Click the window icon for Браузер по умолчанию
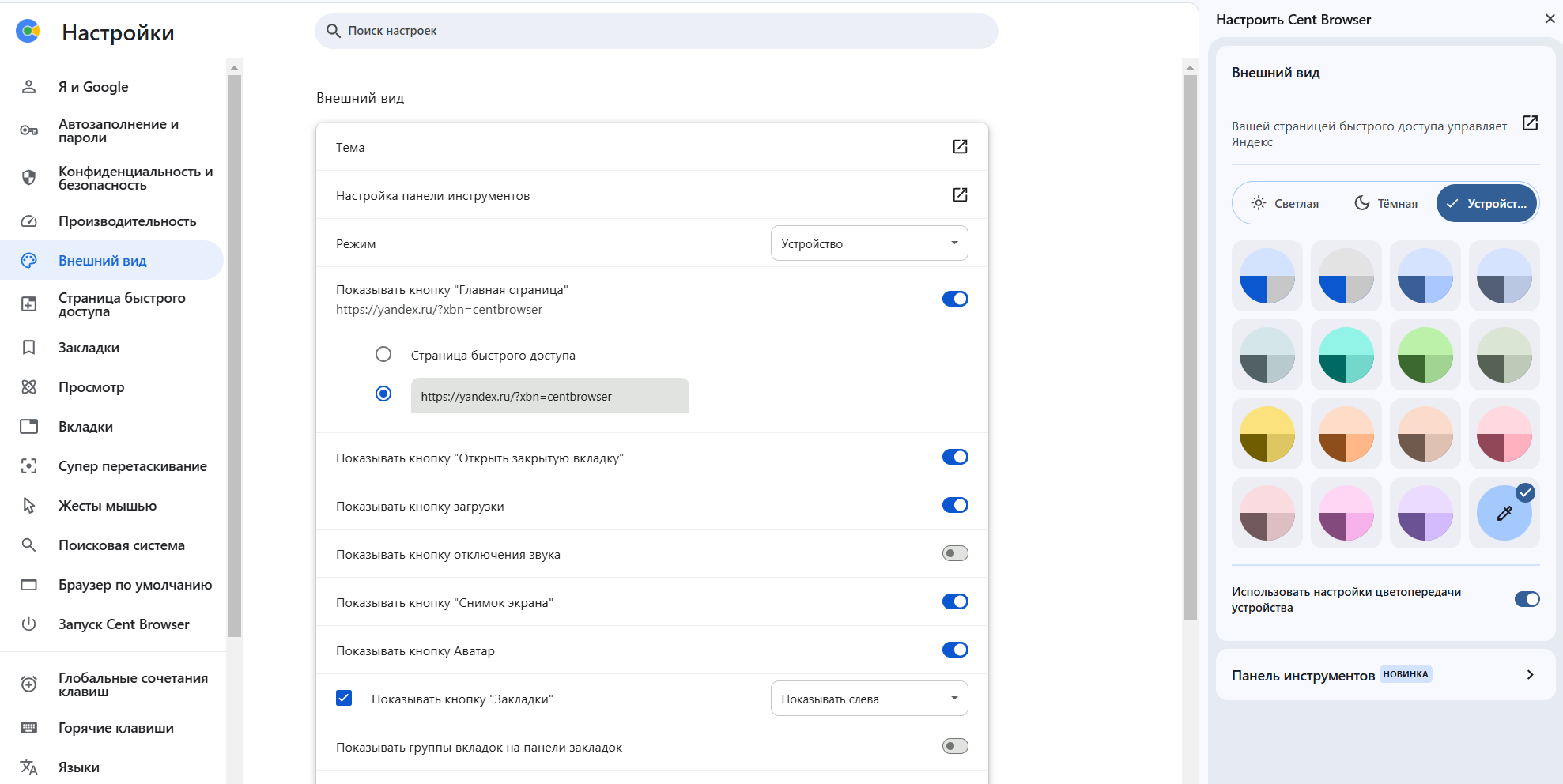 [x=29, y=585]
